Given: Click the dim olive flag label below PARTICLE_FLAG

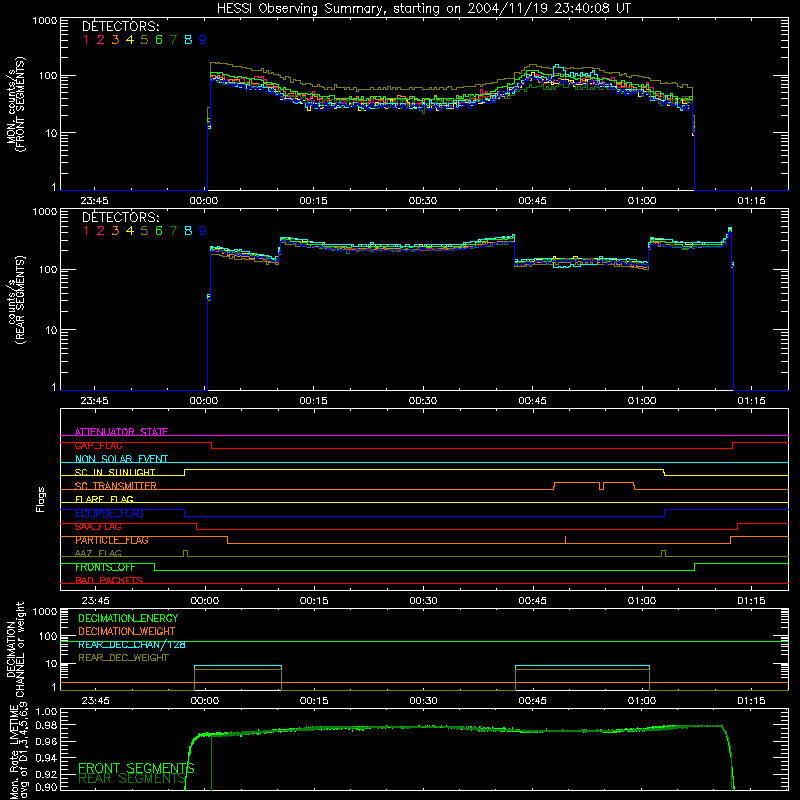Looking at the screenshot, I should coord(98,554).
